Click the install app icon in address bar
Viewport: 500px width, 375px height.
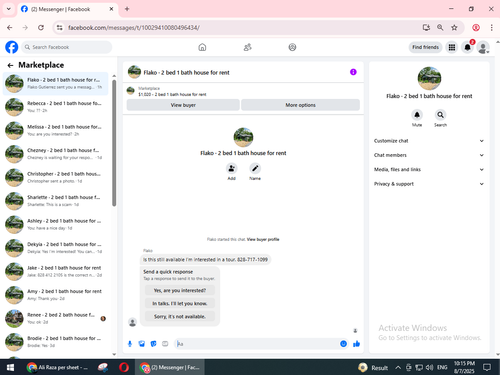click(426, 28)
